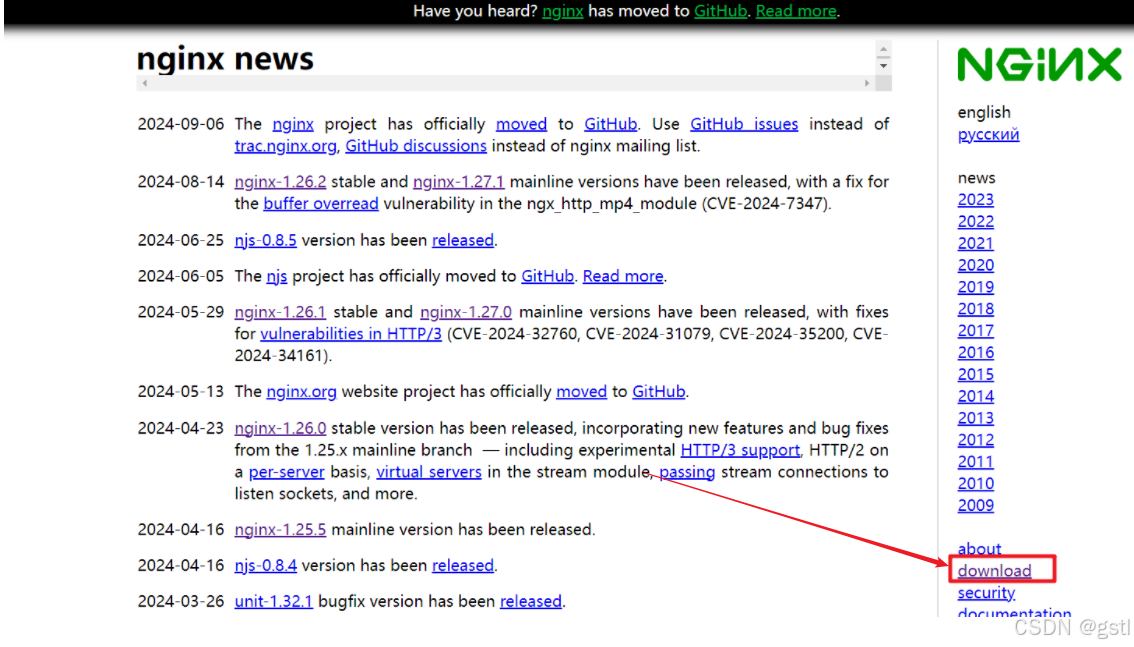Open news archive for 2023
1134x647 pixels.
(975, 199)
